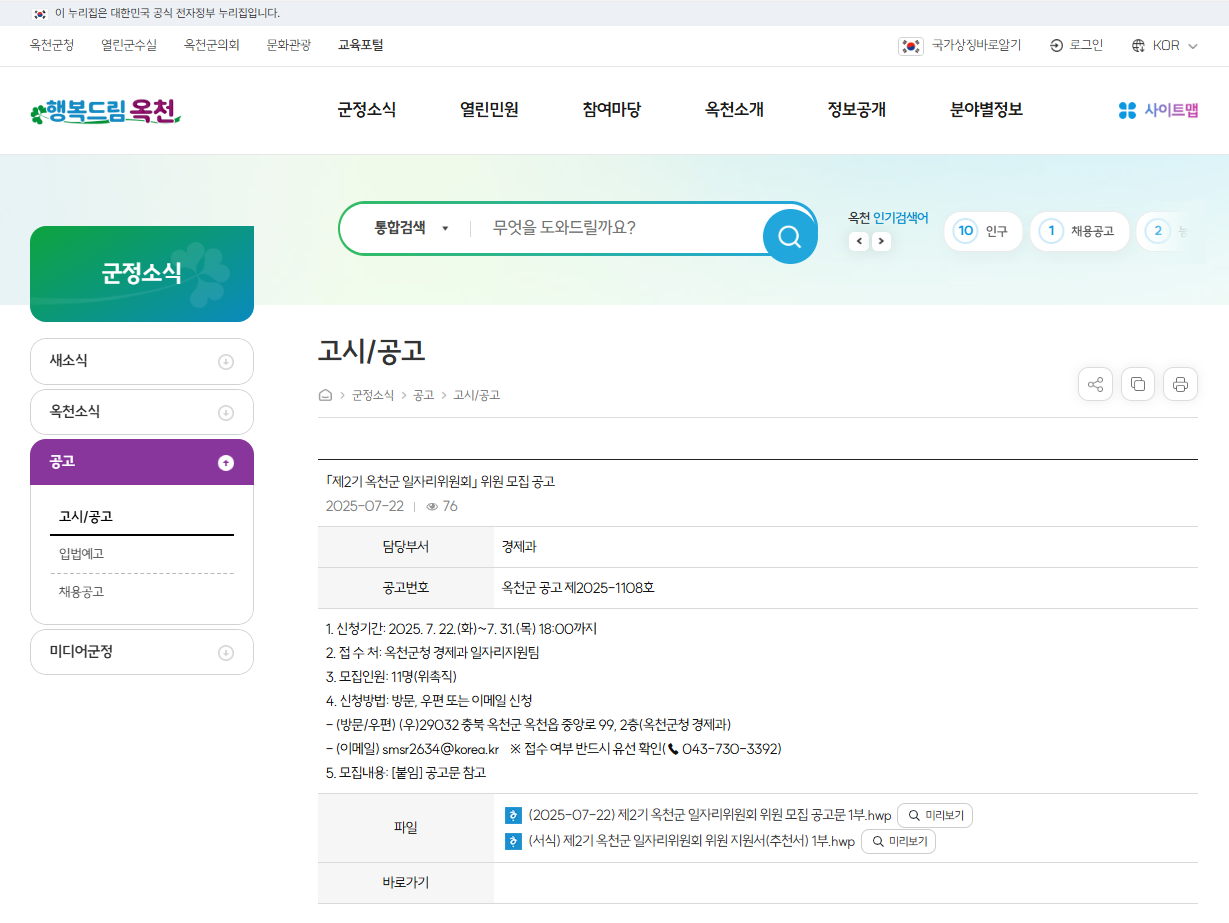Collapse the 공고 sidebar section
Screen dimensions: 1229x923
click(226, 462)
